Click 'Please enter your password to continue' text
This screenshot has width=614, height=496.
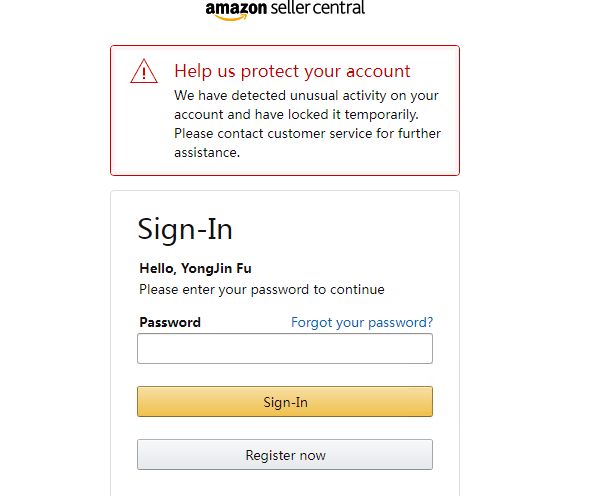pyautogui.click(x=262, y=290)
